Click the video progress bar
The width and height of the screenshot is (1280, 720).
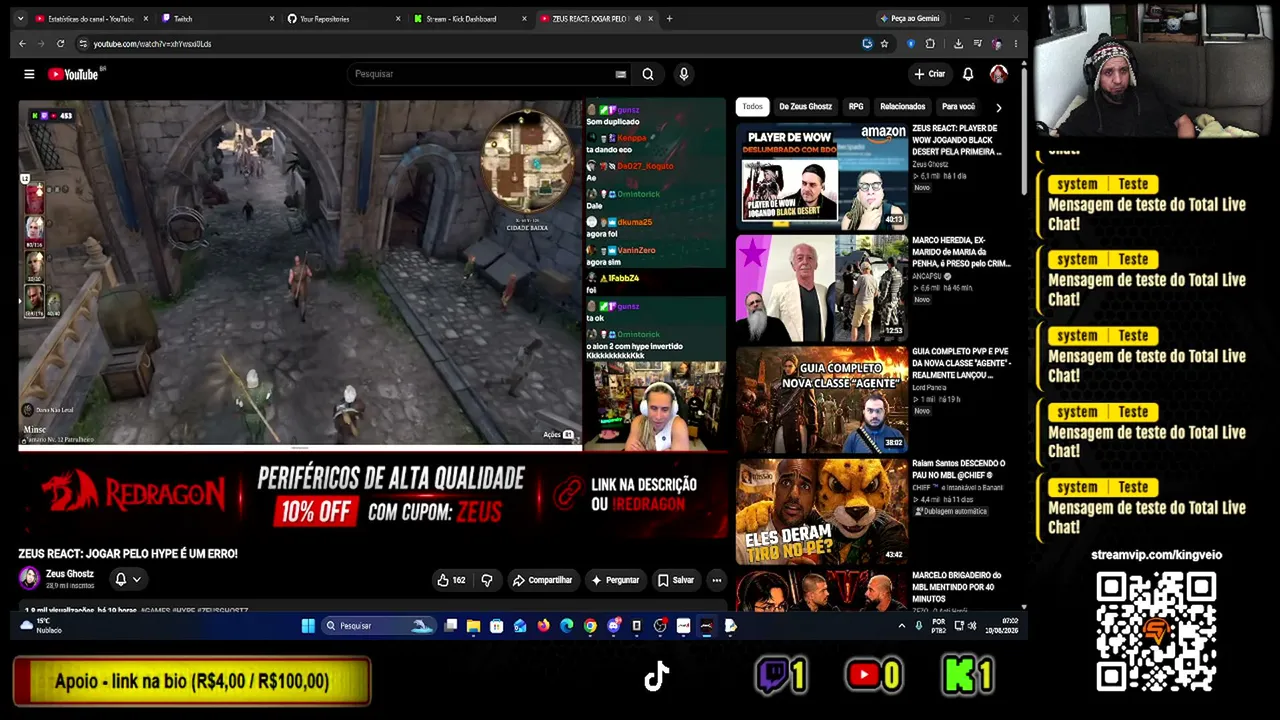(300, 447)
